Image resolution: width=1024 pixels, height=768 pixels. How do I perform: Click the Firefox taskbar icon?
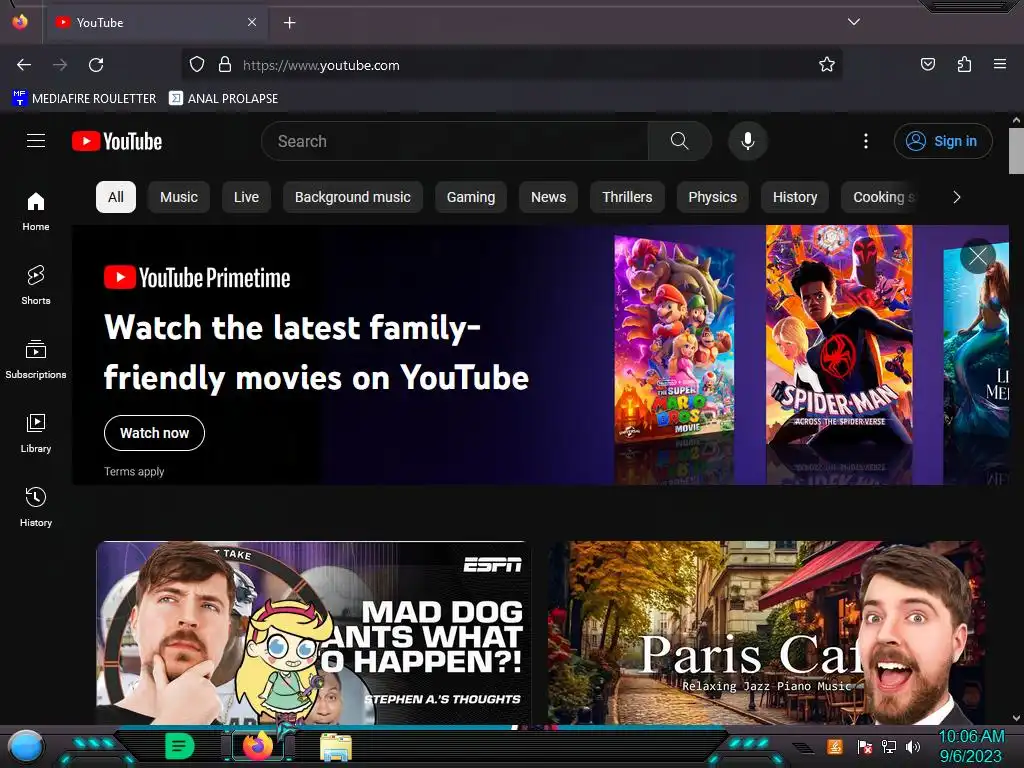tap(258, 746)
